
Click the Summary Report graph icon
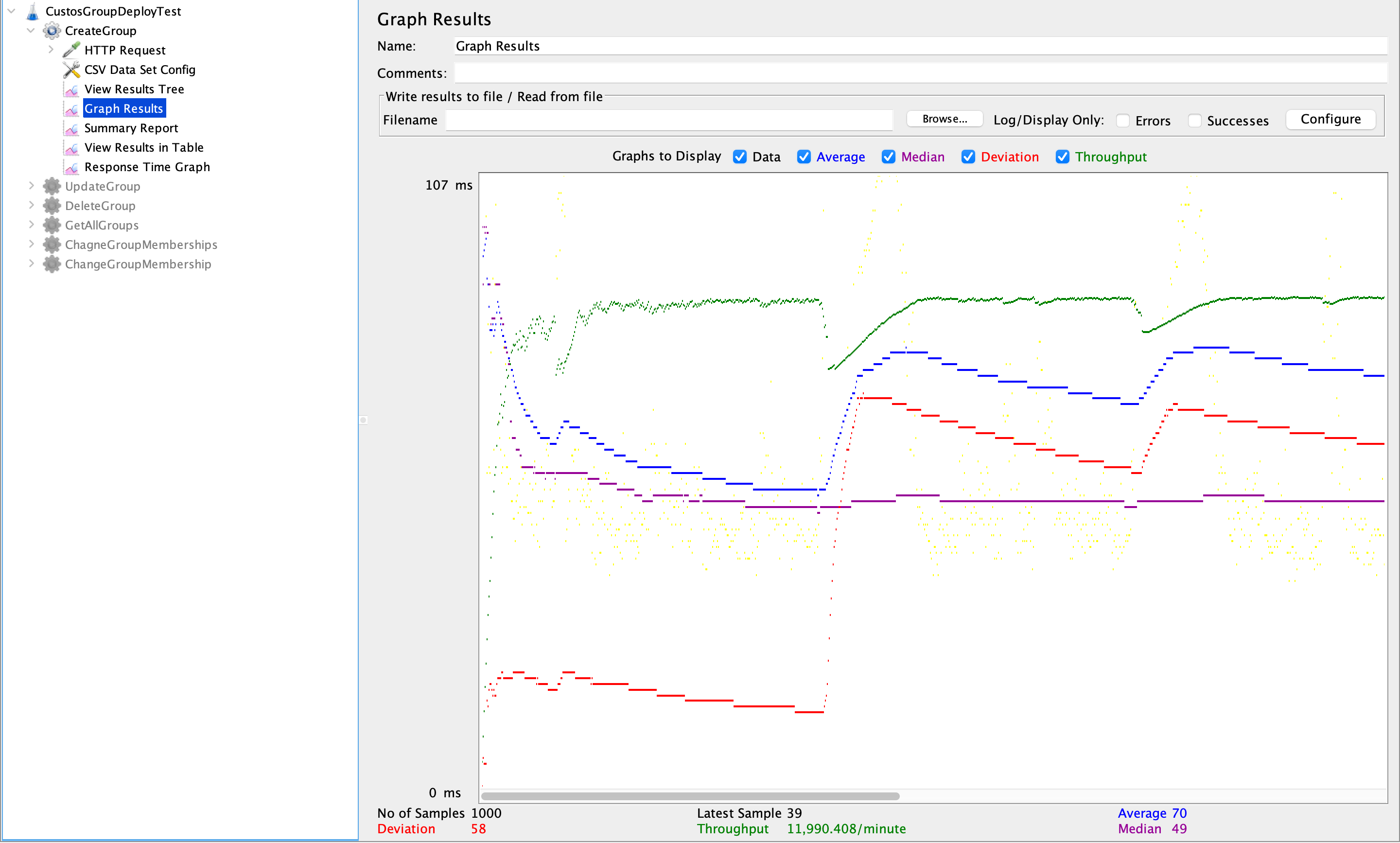[x=71, y=129]
